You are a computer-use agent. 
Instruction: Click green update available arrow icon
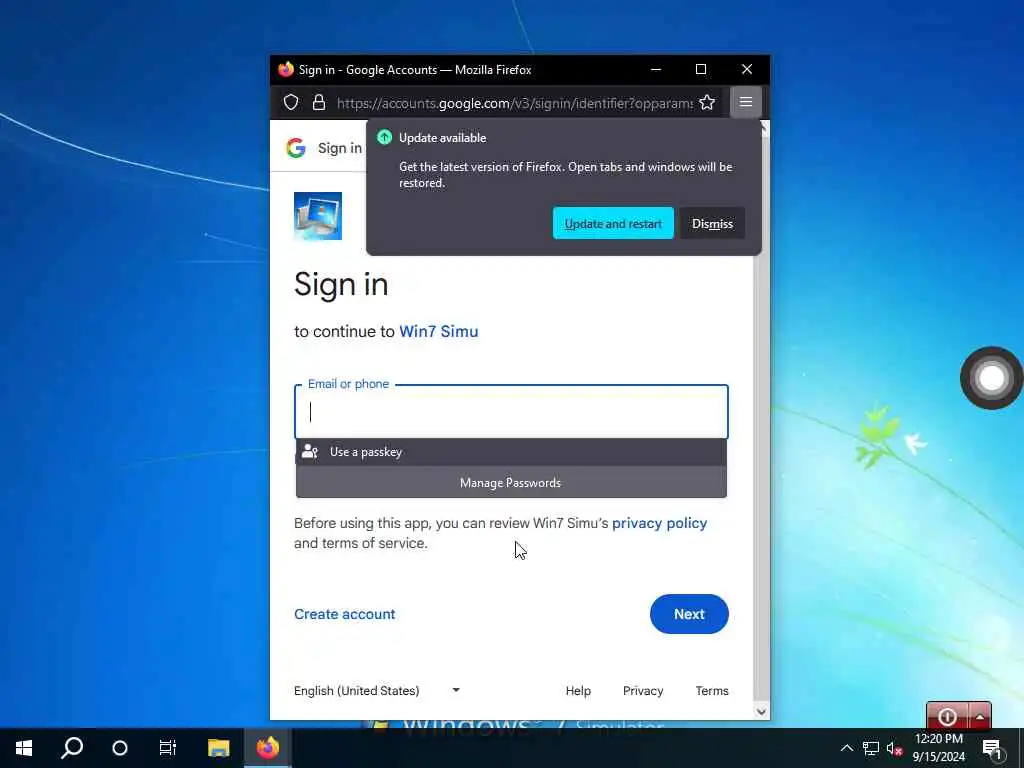tap(385, 137)
